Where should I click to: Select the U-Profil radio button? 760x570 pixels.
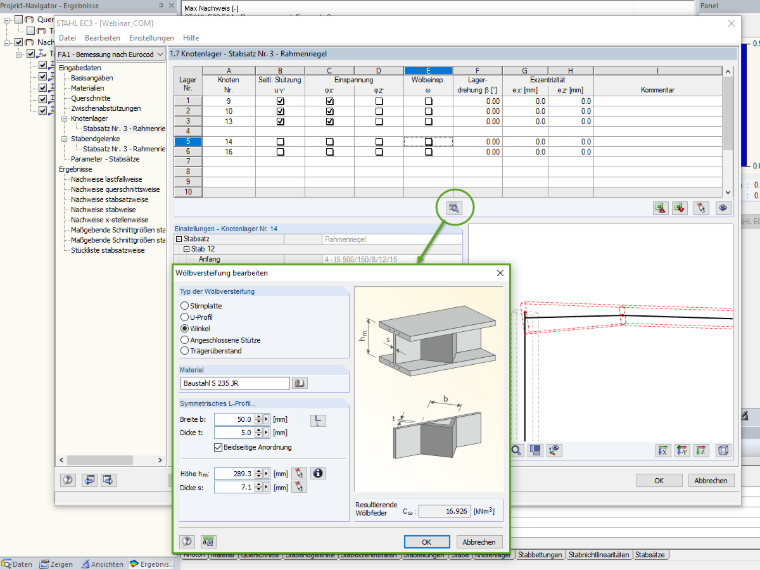pos(184,317)
